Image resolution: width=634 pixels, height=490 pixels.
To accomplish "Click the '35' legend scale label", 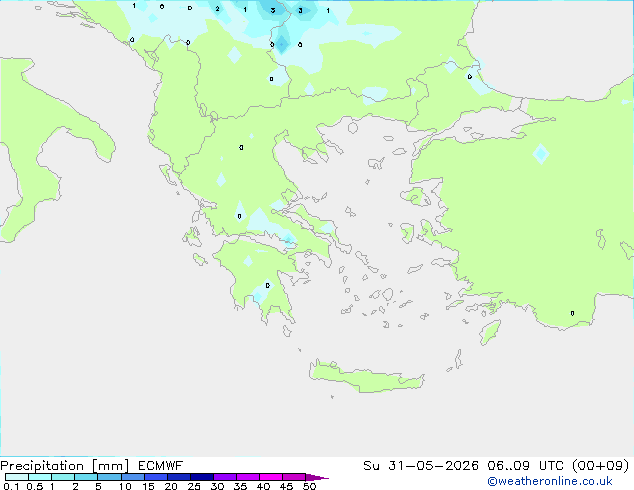I will [x=240, y=486].
